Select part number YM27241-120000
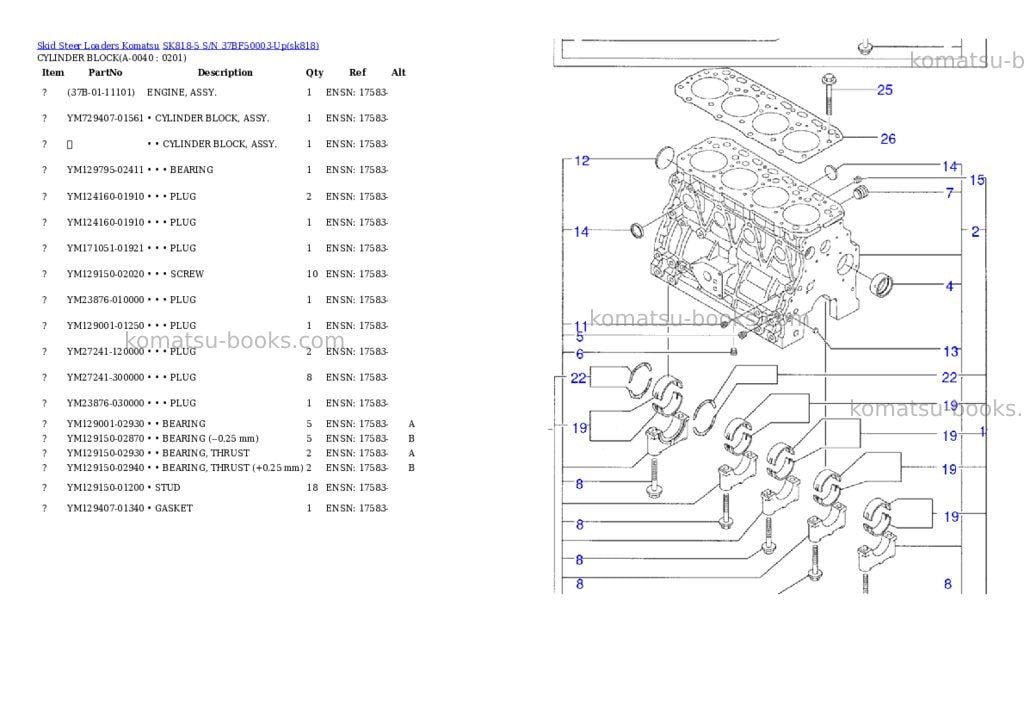 point(105,351)
